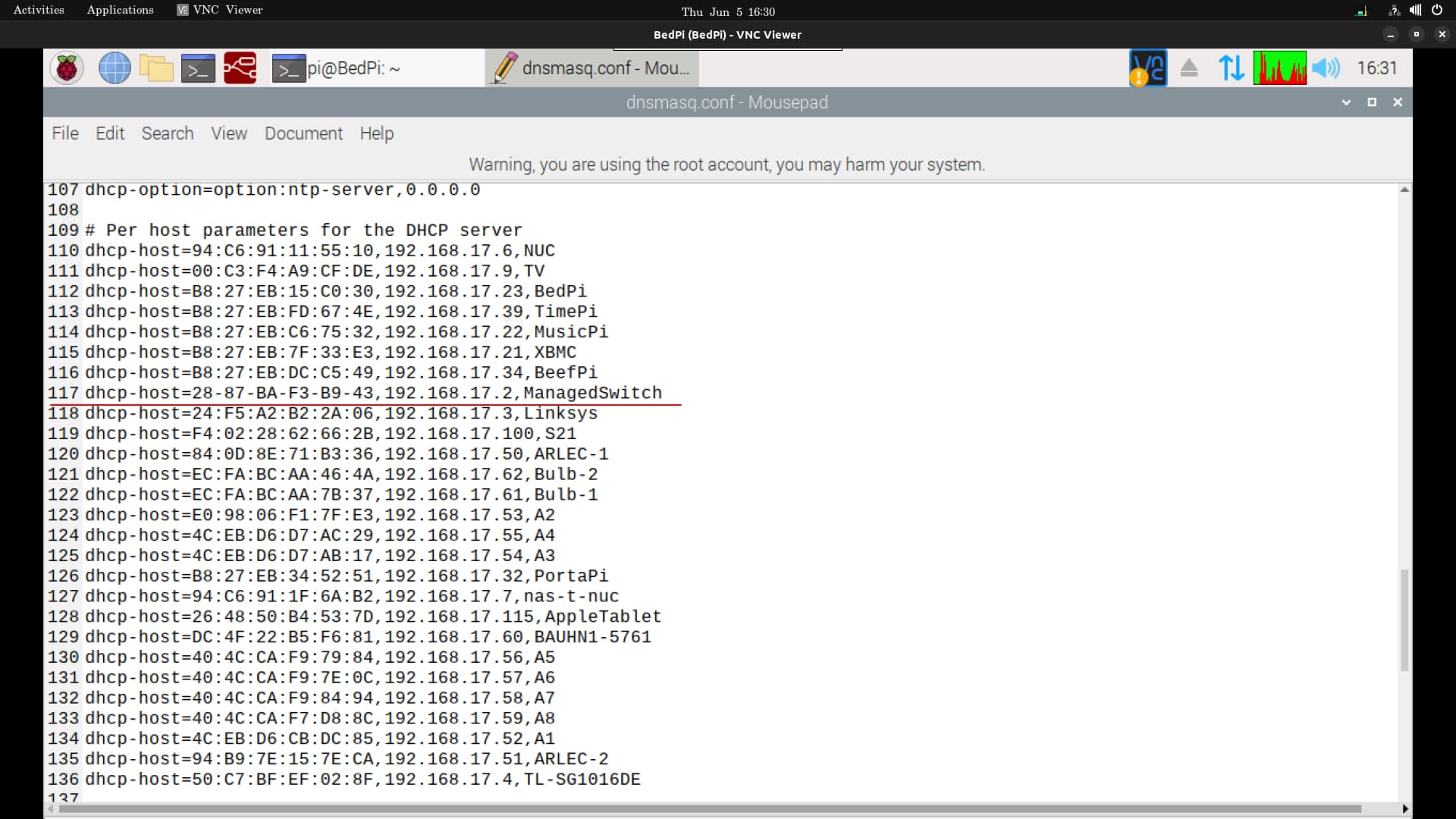Screen dimensions: 1456x819
Task: Click the PortaPi entry on line 126
Action: [347, 576]
